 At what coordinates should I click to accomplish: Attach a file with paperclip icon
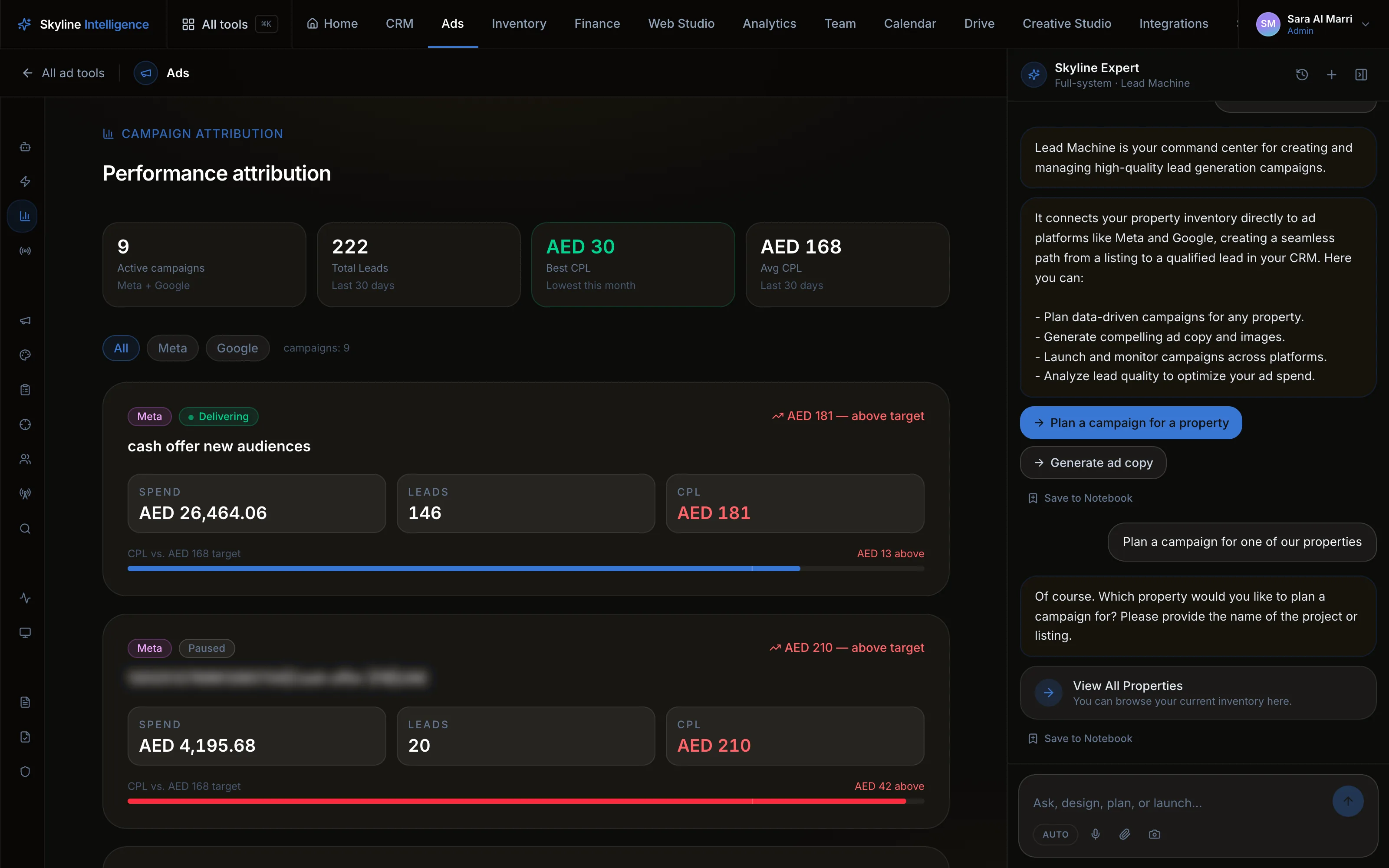click(x=1125, y=834)
